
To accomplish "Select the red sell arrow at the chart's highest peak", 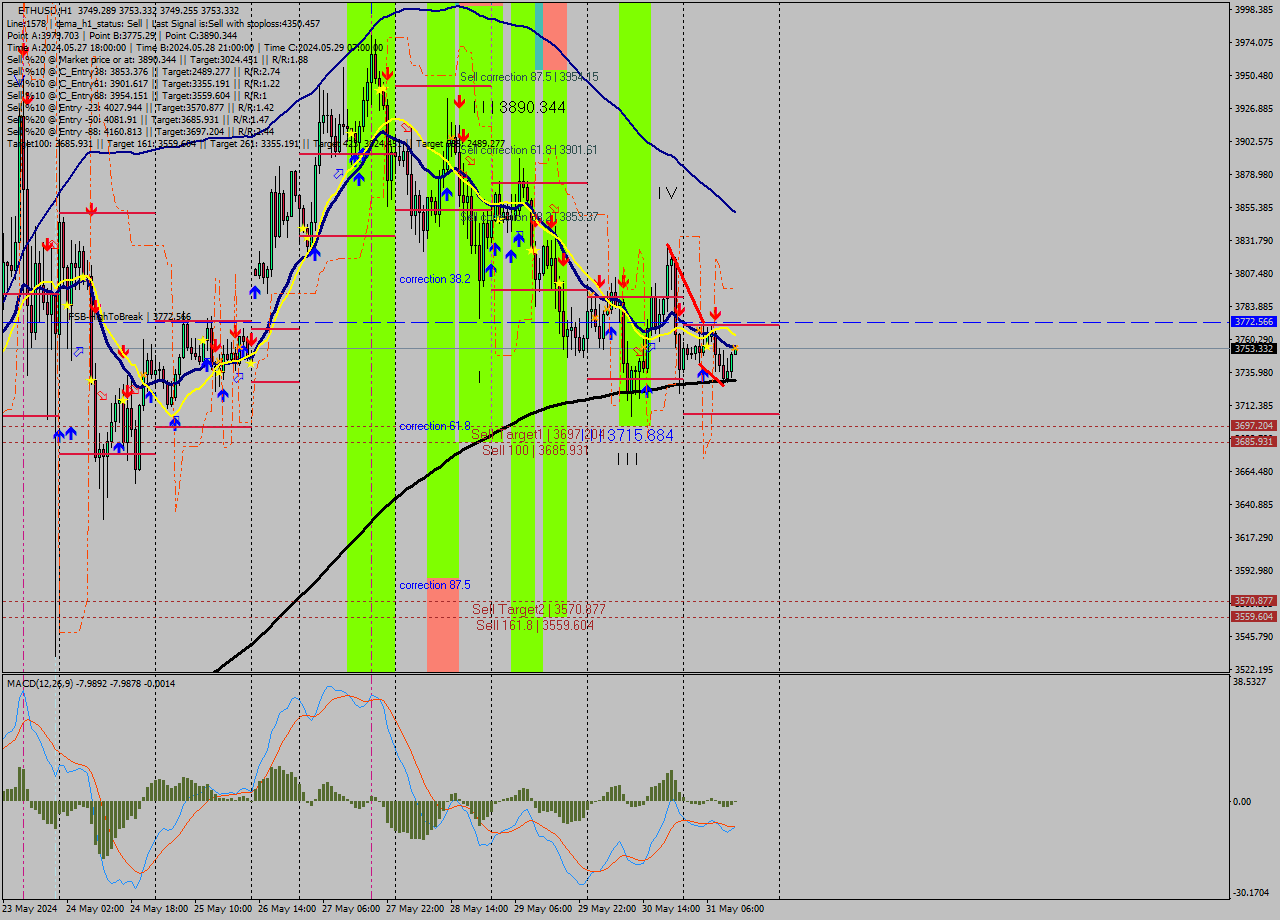I will tap(387, 73).
